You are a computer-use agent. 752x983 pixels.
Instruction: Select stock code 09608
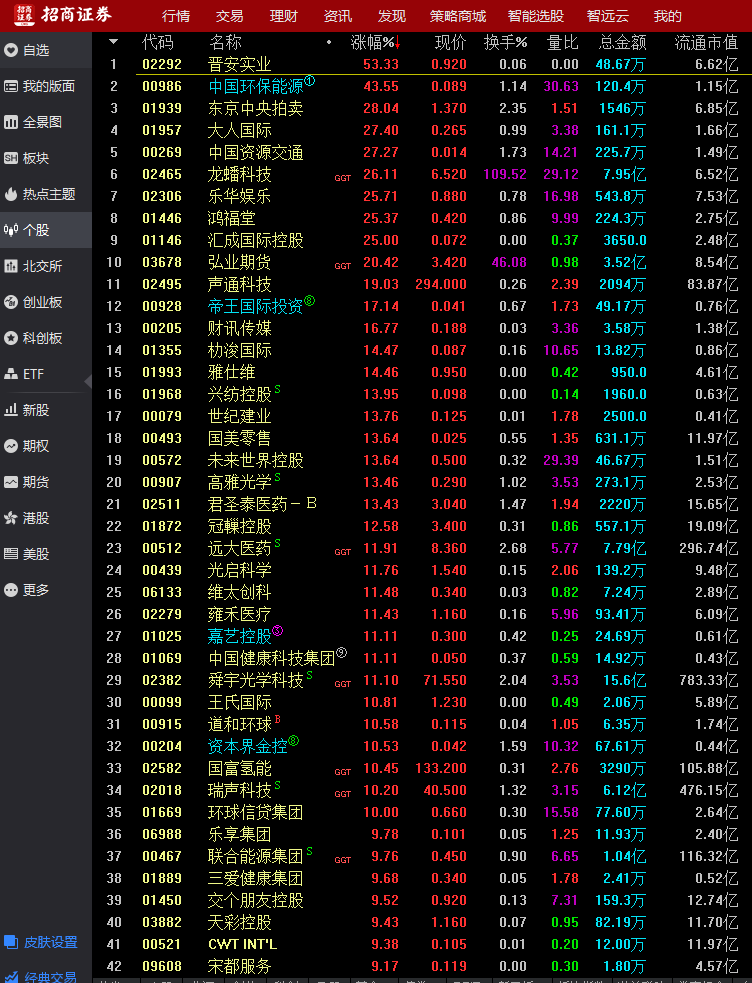coord(162,966)
